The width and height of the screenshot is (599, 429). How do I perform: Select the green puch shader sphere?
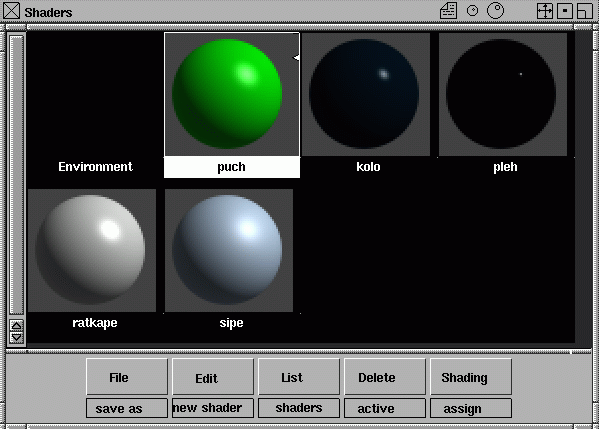(x=227, y=94)
